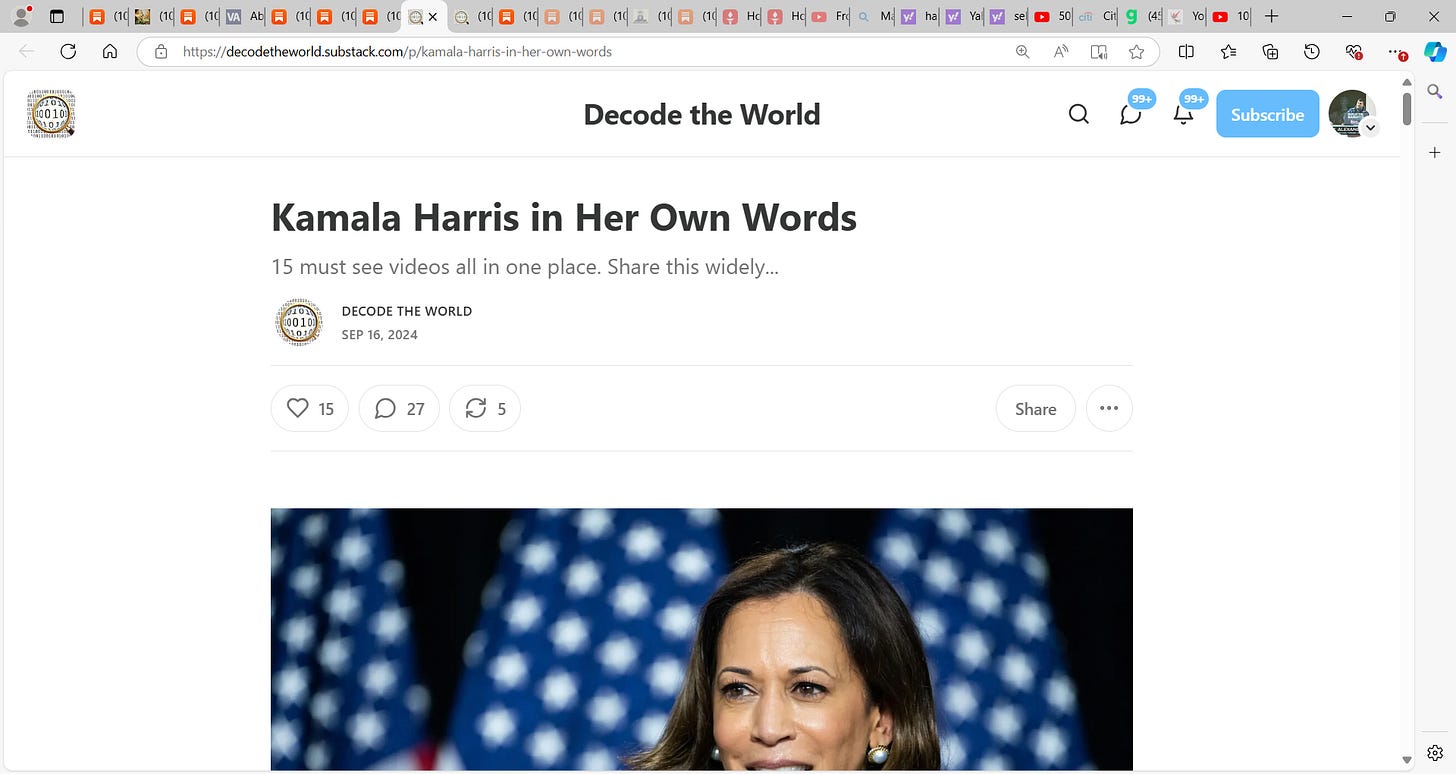The width and height of the screenshot is (1456, 774).
Task: Open the DECODE THE WORLD author link
Action: (x=407, y=311)
